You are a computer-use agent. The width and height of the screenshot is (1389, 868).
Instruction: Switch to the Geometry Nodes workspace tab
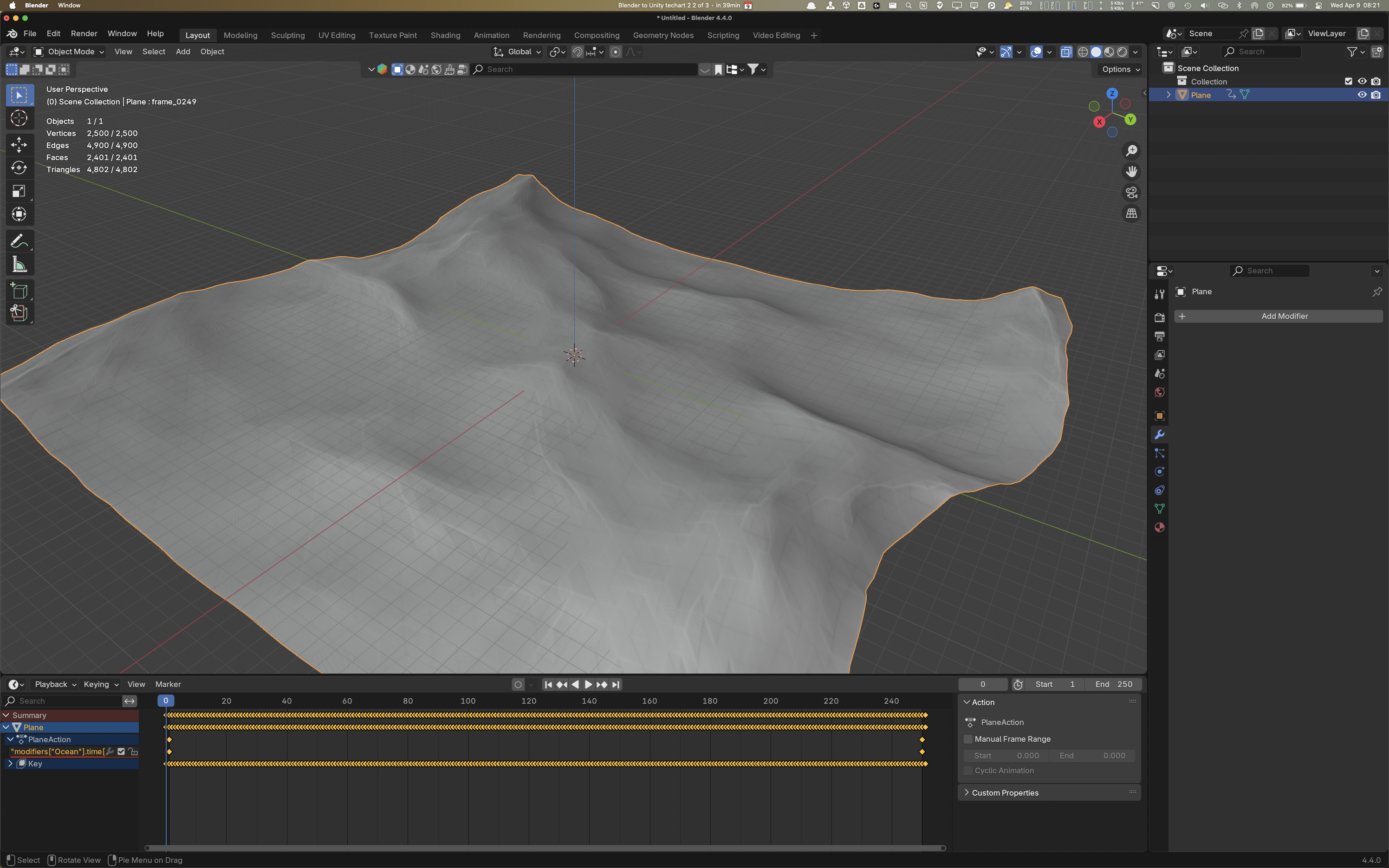[663, 36]
